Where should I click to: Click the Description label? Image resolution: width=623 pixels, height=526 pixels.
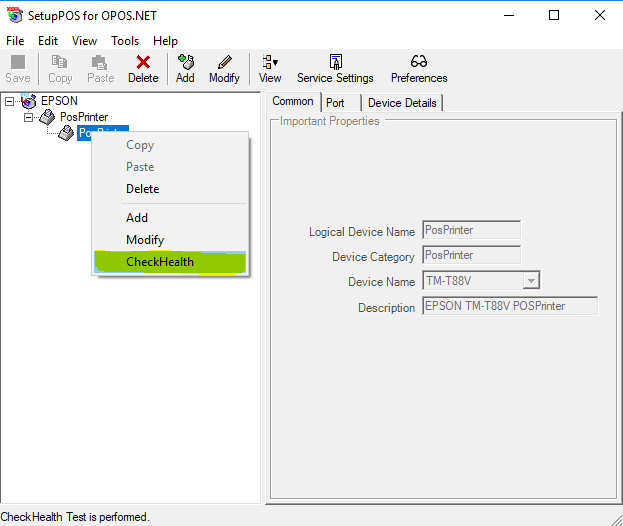tap(387, 307)
